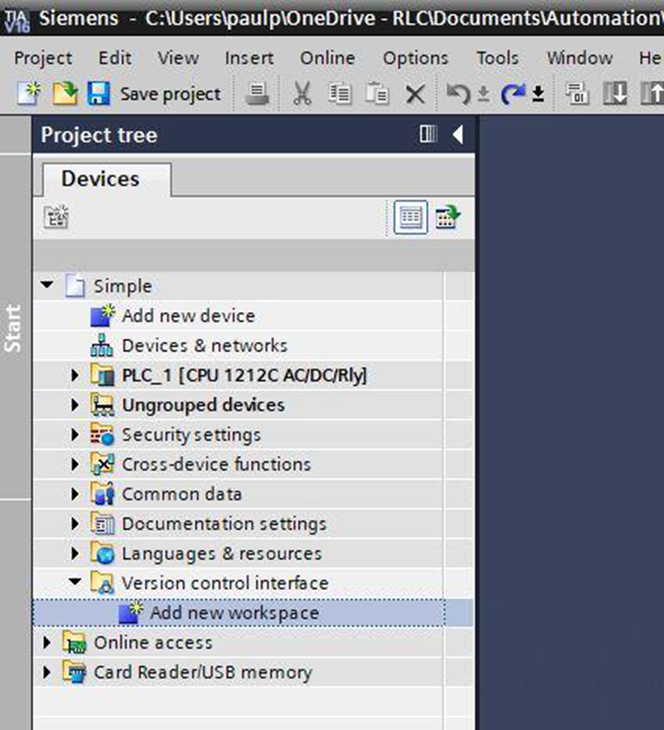
Task: Collapse the Project tree panel arrow
Action: (457, 135)
